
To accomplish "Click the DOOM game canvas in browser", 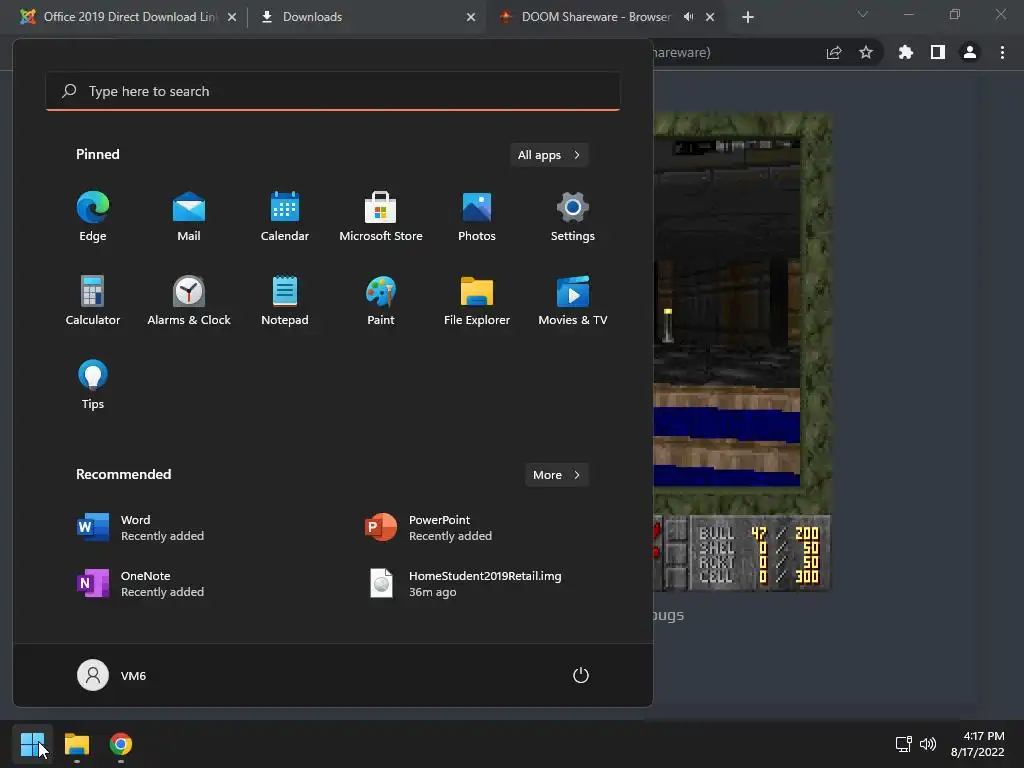I will (x=742, y=353).
